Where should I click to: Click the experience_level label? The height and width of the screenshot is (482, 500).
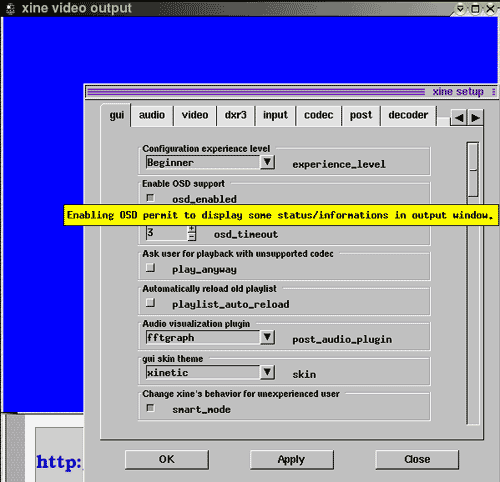click(339, 164)
